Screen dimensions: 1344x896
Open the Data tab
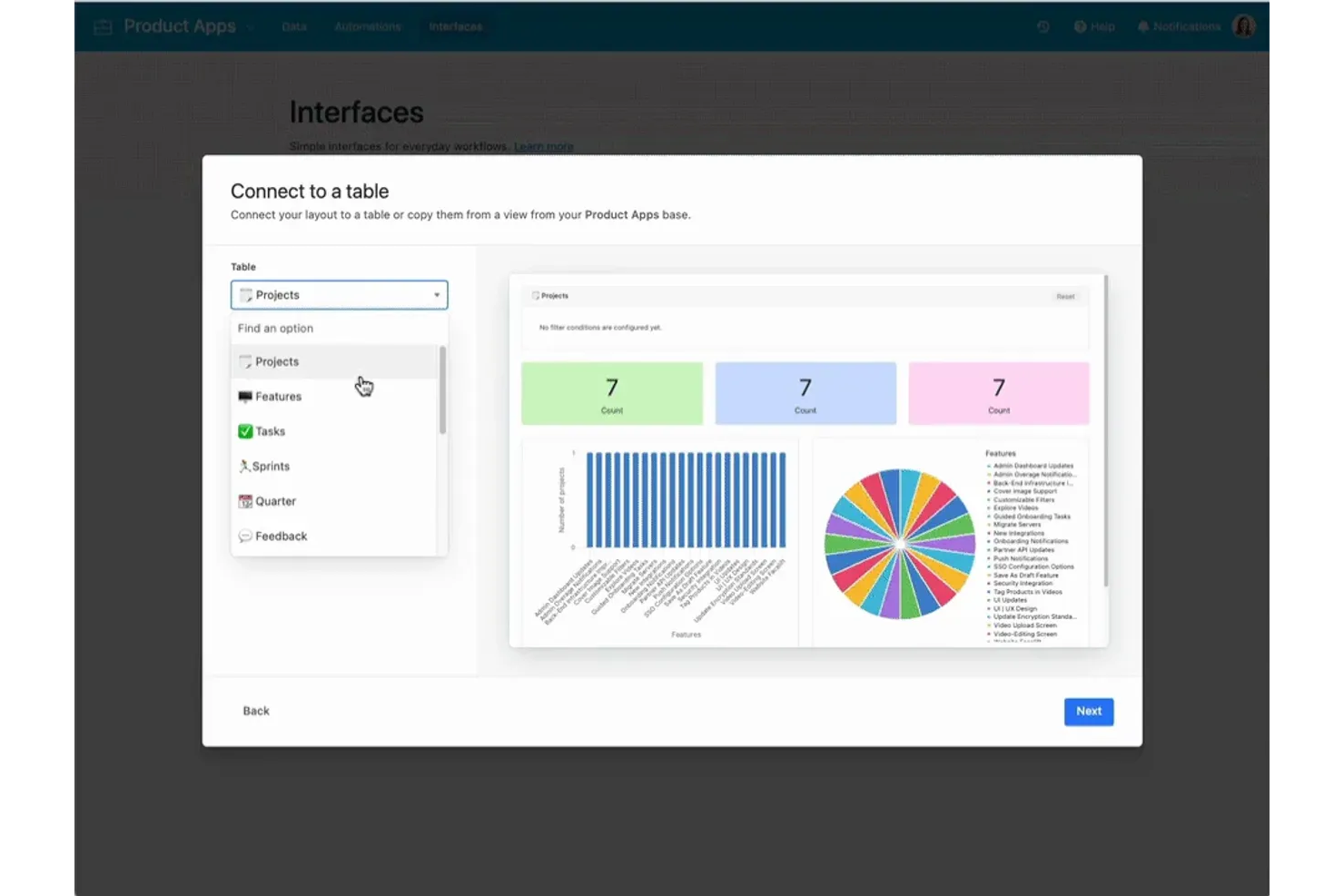(294, 26)
